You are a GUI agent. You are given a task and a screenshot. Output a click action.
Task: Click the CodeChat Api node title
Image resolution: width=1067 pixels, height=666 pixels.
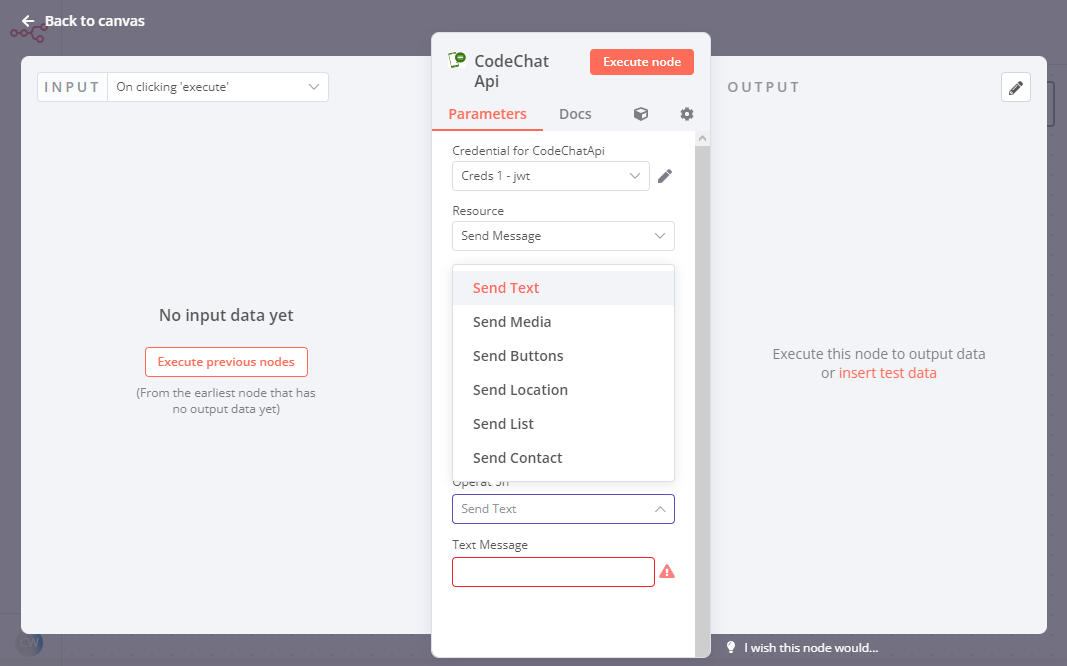[512, 71]
